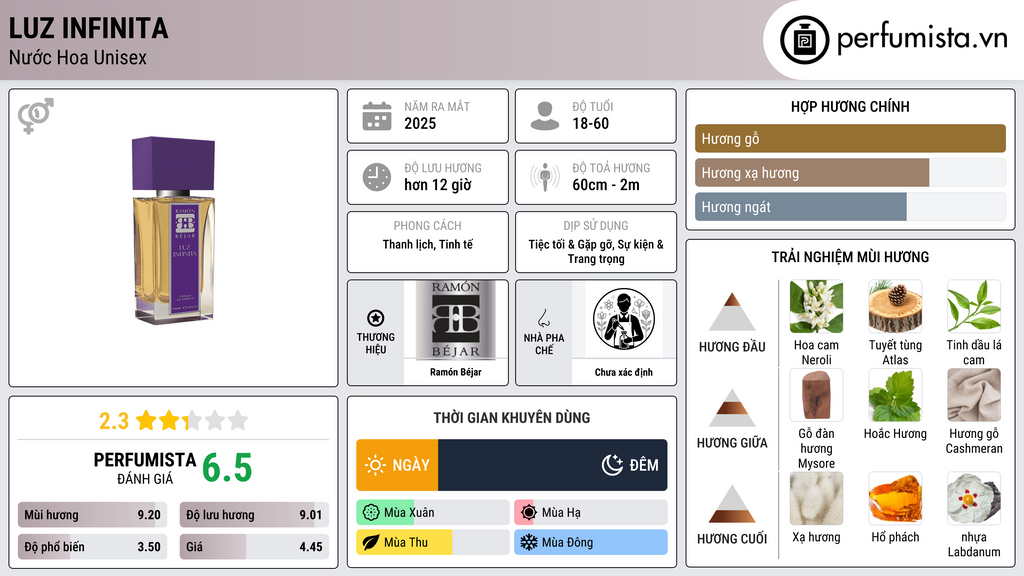
Task: Click the person icon beside Độ tuổi
Action: click(545, 116)
